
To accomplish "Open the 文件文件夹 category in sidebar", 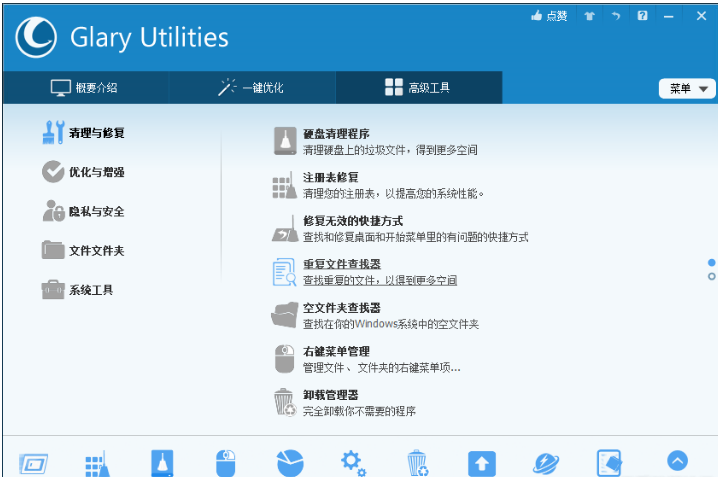I will (84, 250).
